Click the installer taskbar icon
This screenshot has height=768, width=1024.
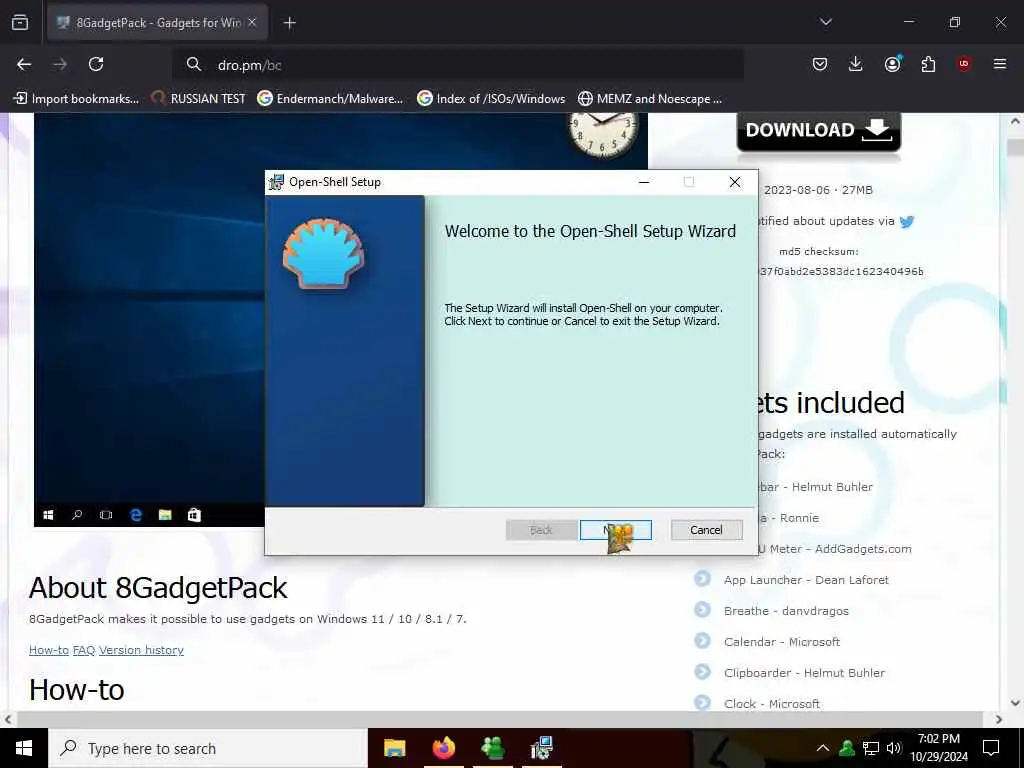pos(541,748)
